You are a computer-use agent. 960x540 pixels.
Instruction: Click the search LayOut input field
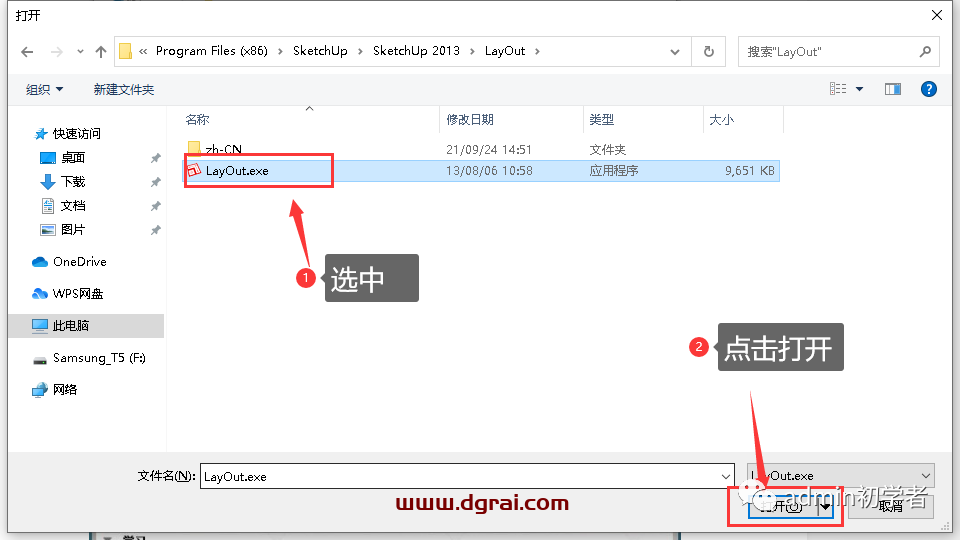[x=828, y=51]
